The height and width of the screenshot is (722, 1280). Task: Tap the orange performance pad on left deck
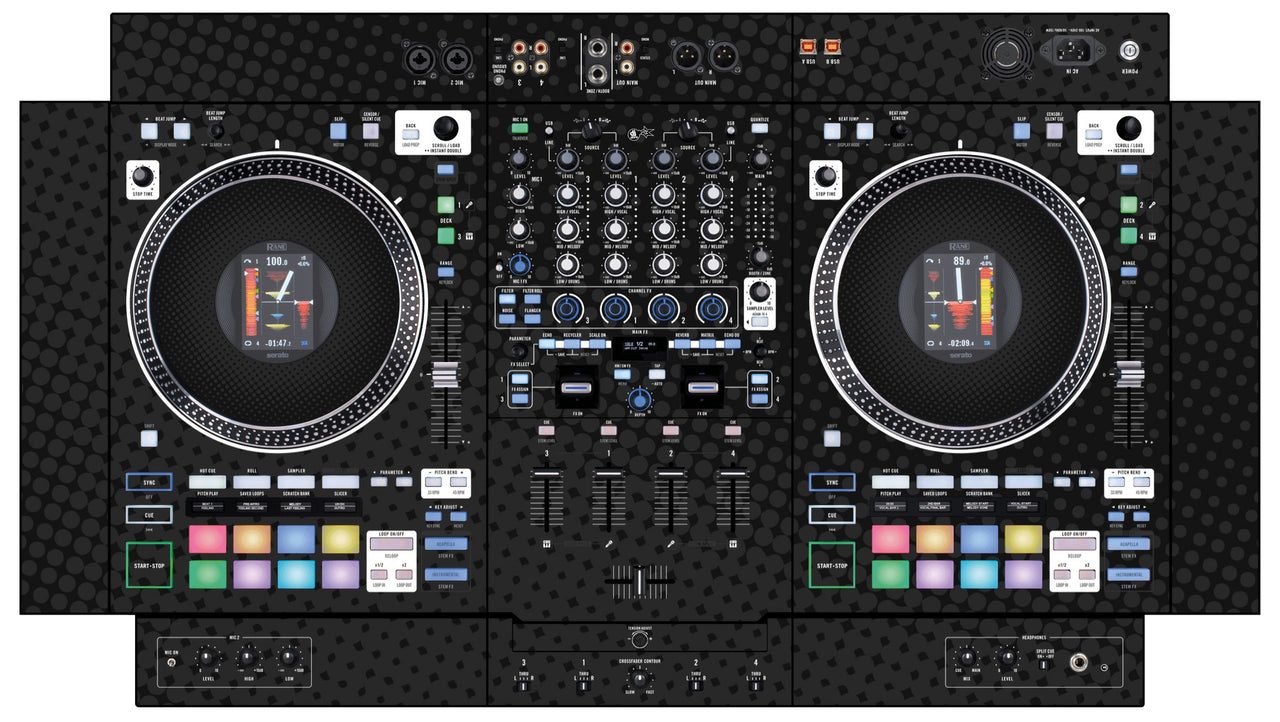(x=252, y=539)
